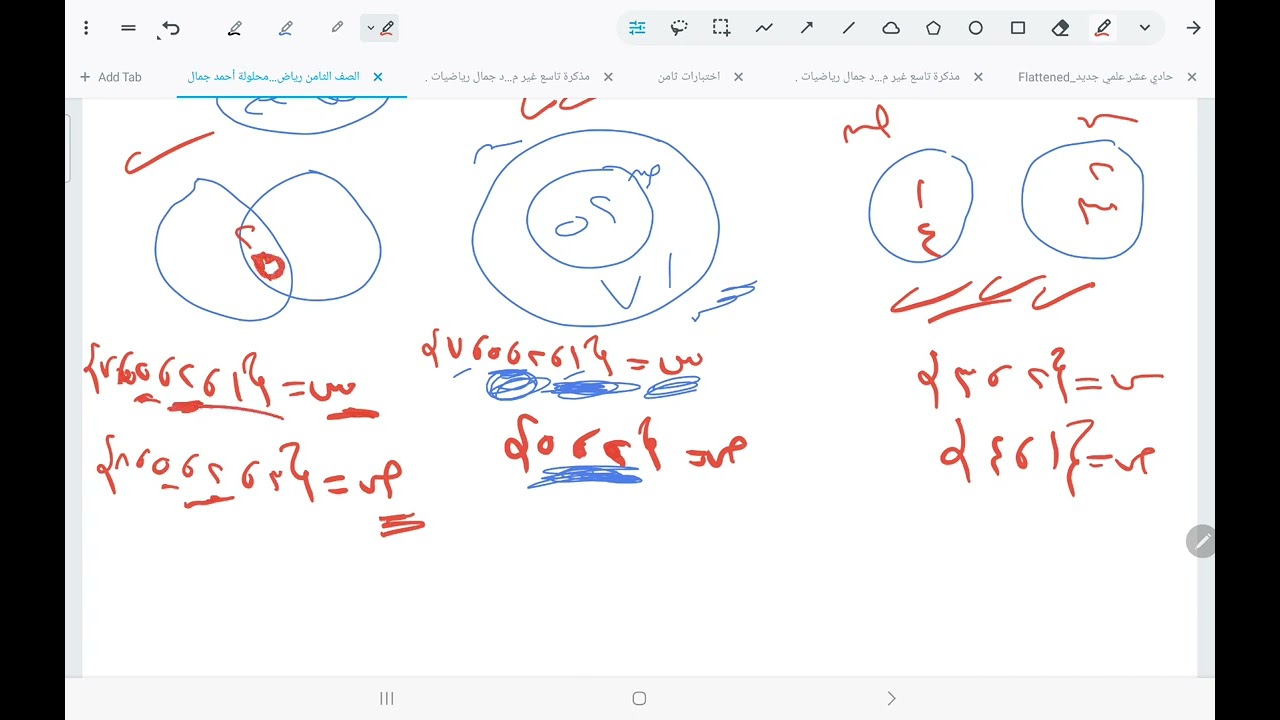1280x720 pixels.
Task: Close the حادي عشر علمي Flattened tab
Action: click(x=1192, y=77)
